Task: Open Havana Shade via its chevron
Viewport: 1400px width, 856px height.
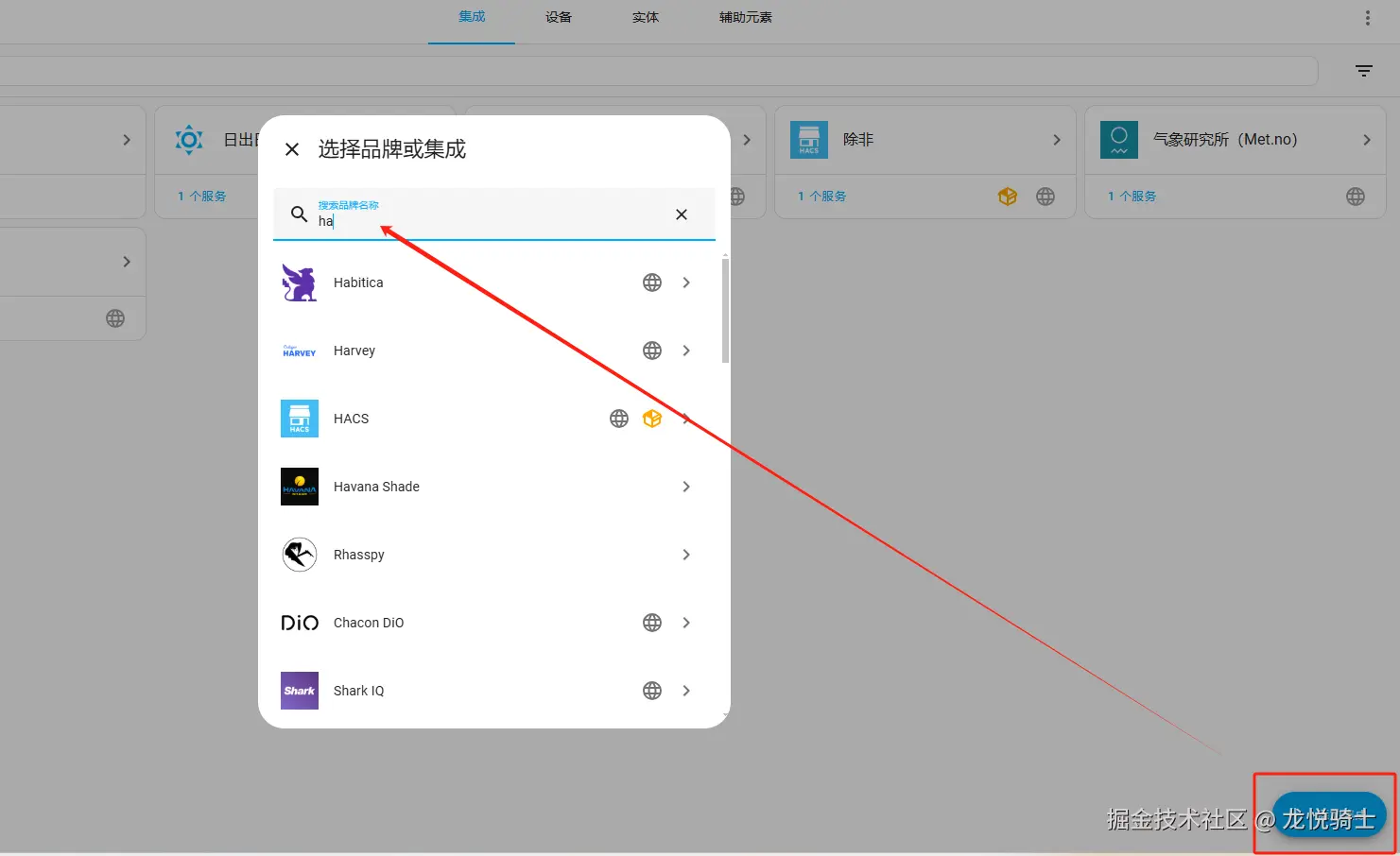Action: pyautogui.click(x=686, y=487)
